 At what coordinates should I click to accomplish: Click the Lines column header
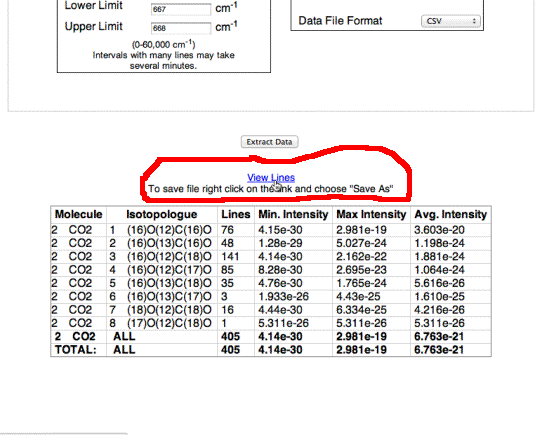click(236, 214)
